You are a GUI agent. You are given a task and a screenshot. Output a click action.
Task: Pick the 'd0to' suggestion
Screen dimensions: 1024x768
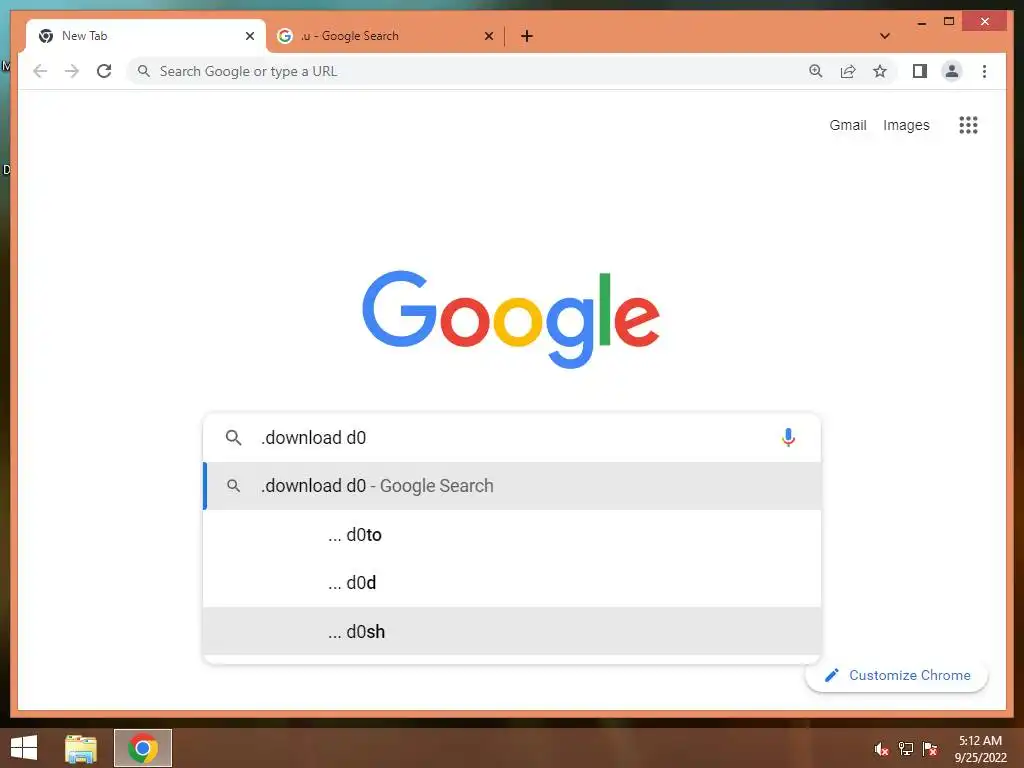(x=512, y=534)
